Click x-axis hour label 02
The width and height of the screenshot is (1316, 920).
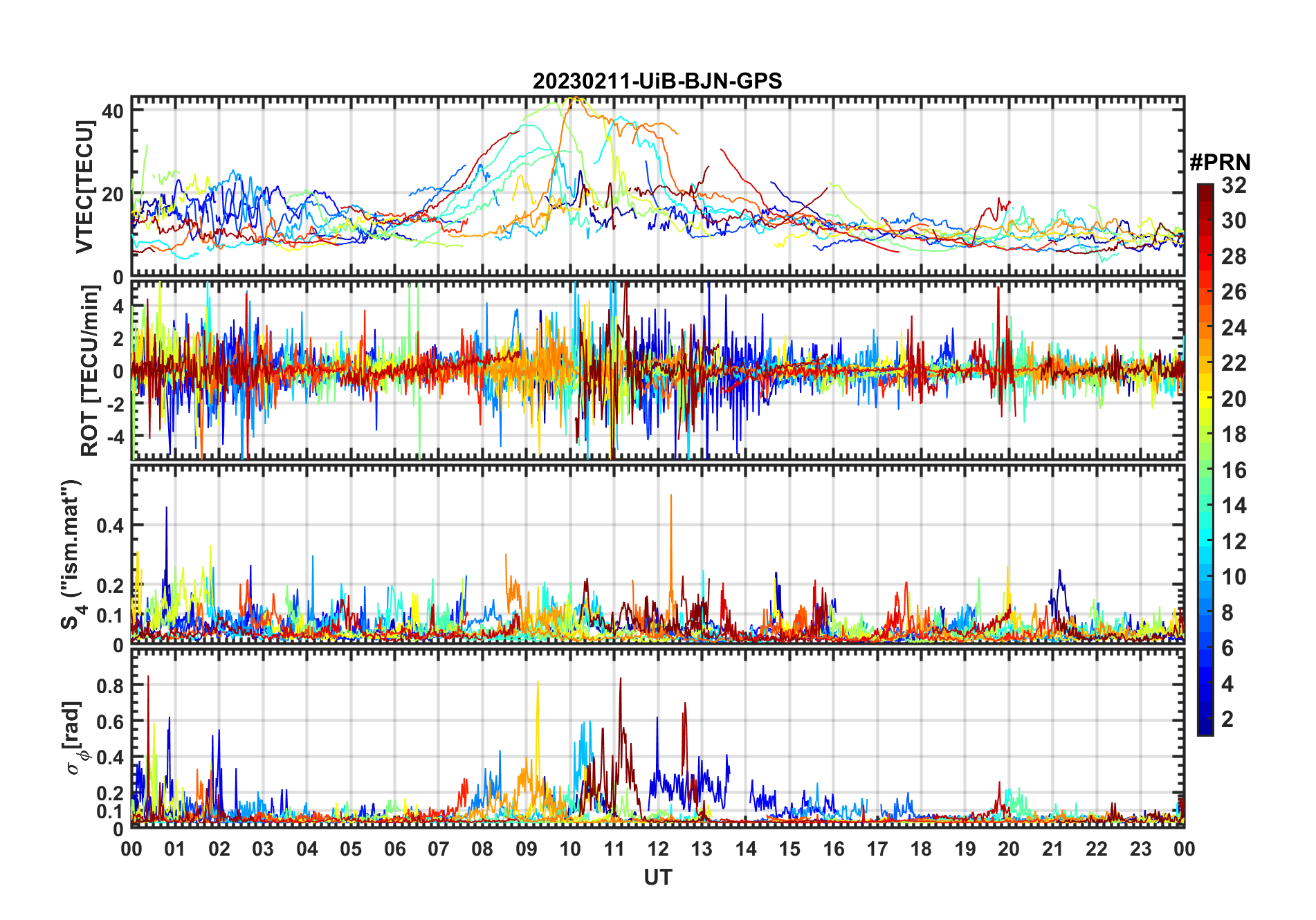pyautogui.click(x=219, y=849)
